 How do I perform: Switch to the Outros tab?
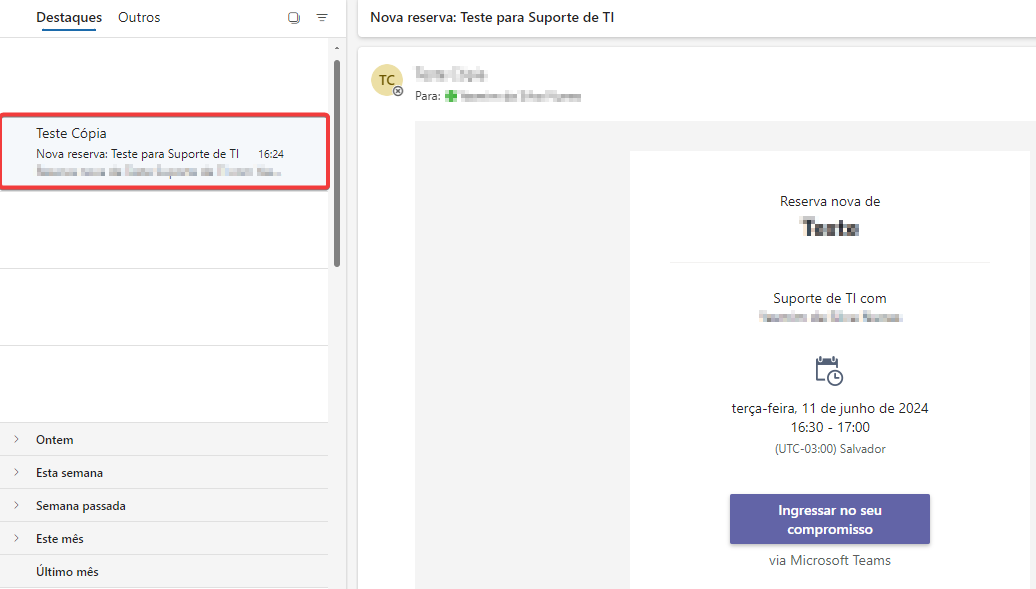click(139, 17)
